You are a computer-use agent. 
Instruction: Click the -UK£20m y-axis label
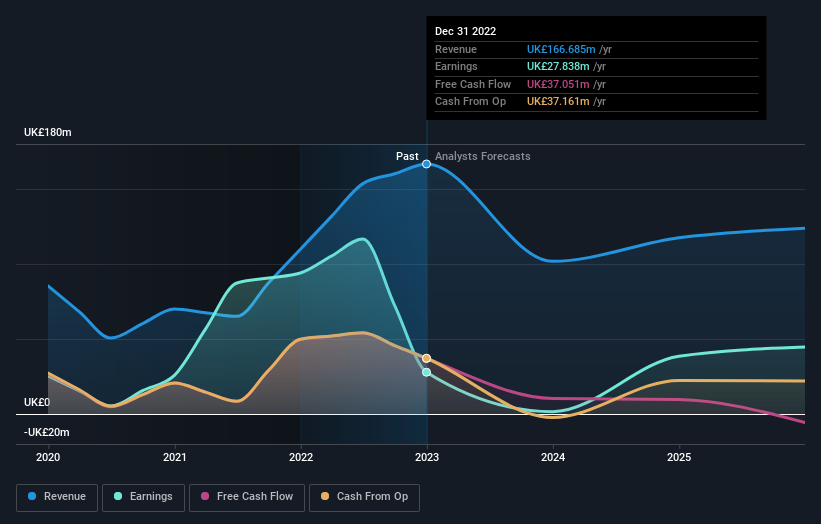[x=47, y=432]
